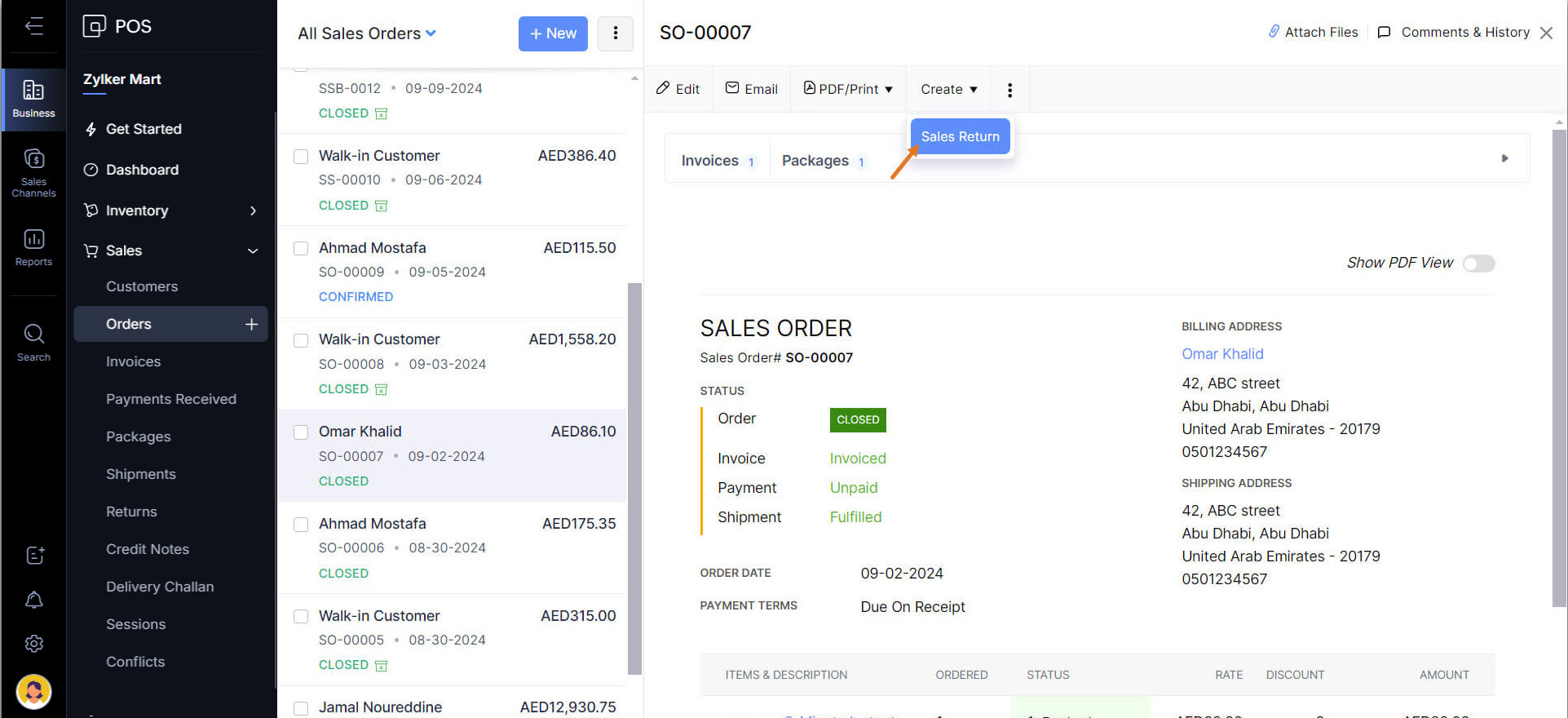Open Search from the left rail
The height and width of the screenshot is (718, 1568).
point(33,343)
